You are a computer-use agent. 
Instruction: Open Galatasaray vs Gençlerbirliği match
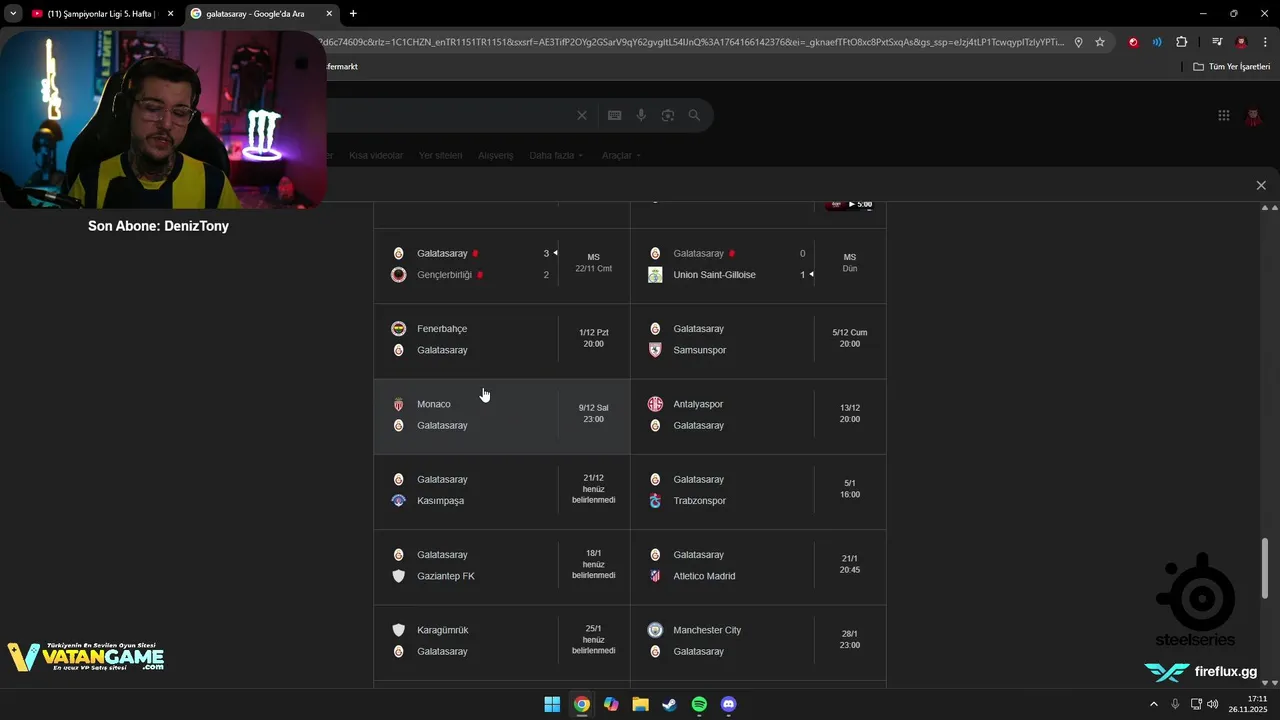point(502,265)
